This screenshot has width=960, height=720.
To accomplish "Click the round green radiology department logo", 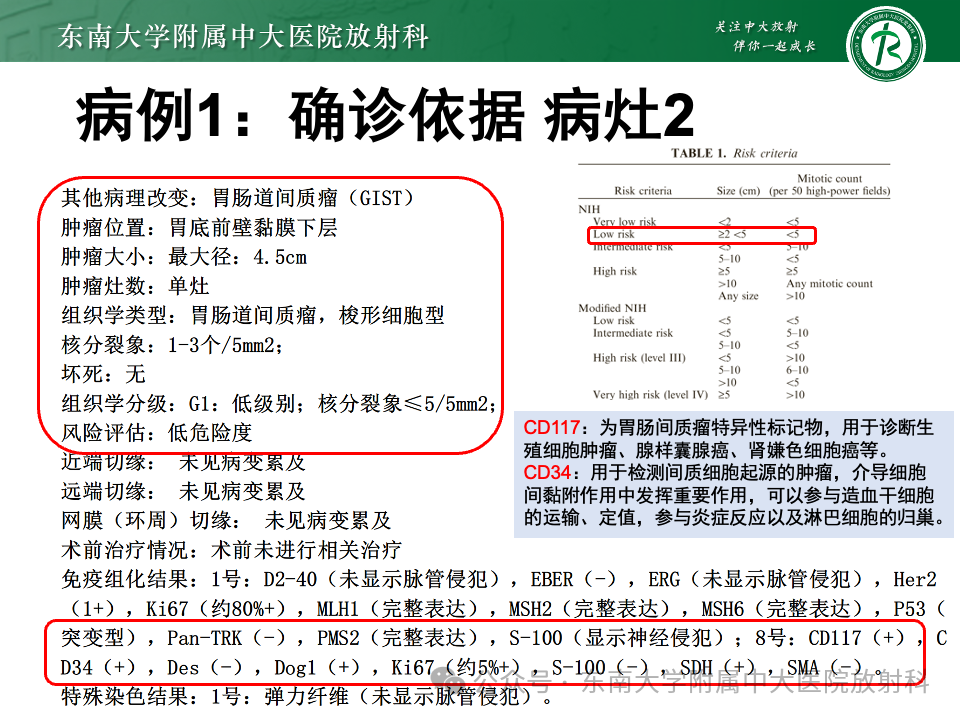I will pyautogui.click(x=885, y=44).
